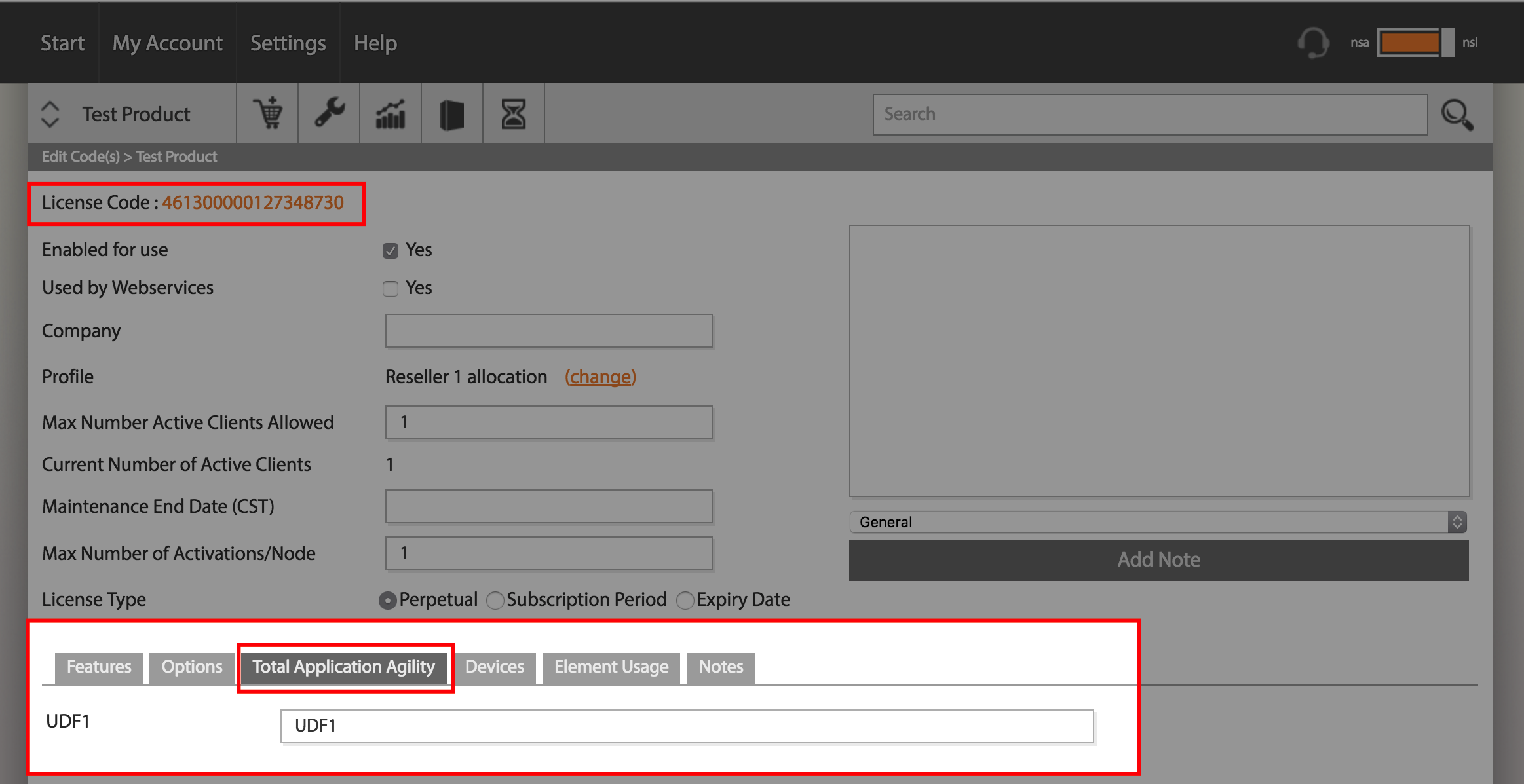
Task: Click the orange nsa/nsl slider toggle
Action: click(x=1415, y=43)
